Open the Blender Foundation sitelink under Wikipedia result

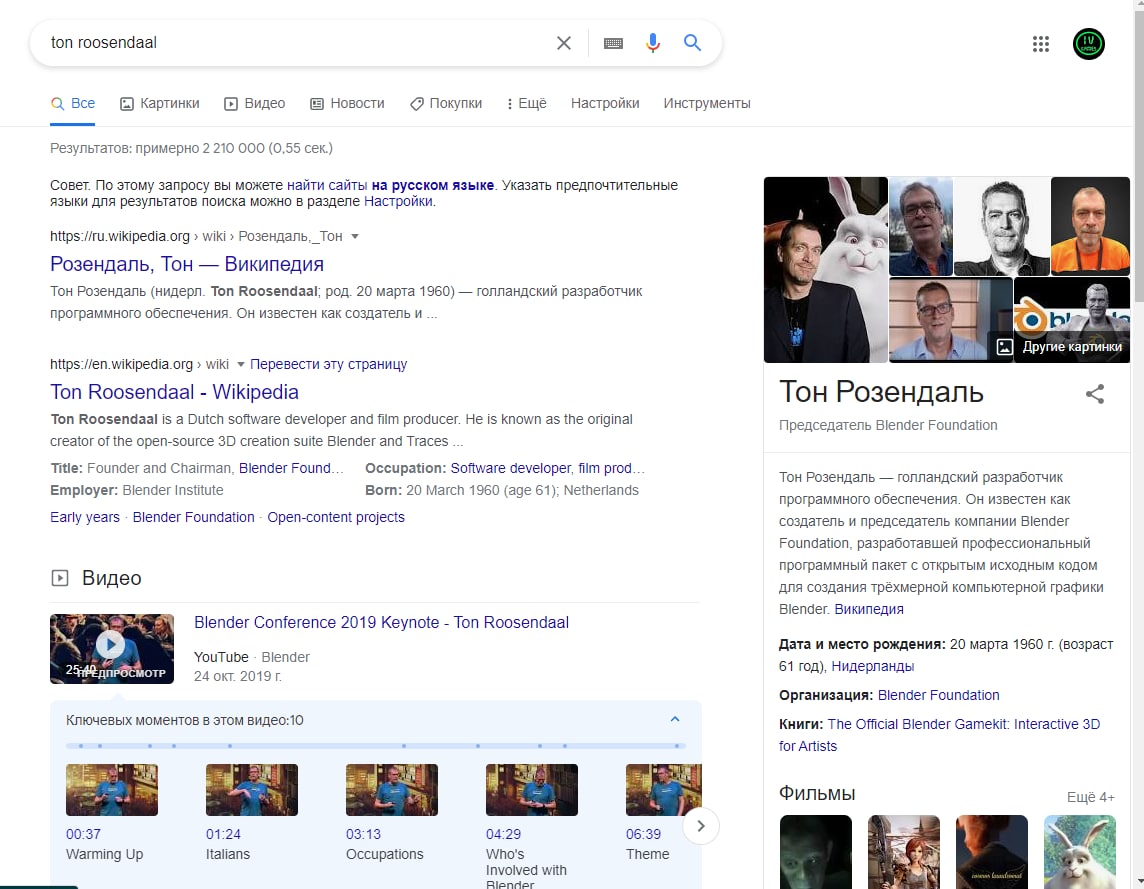(193, 517)
